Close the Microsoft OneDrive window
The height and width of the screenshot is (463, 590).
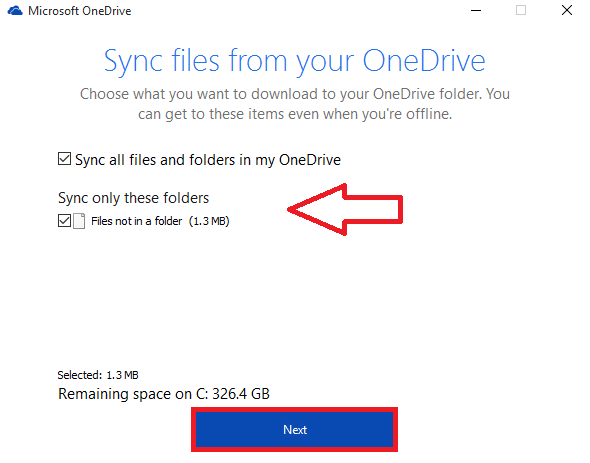567,11
